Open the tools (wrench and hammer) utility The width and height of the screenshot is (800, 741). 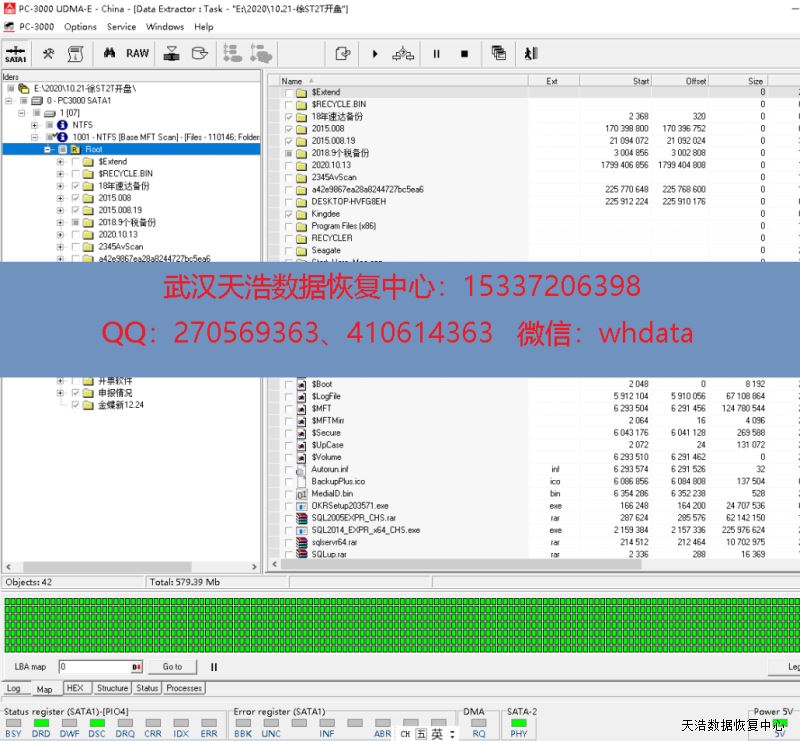[x=48, y=53]
